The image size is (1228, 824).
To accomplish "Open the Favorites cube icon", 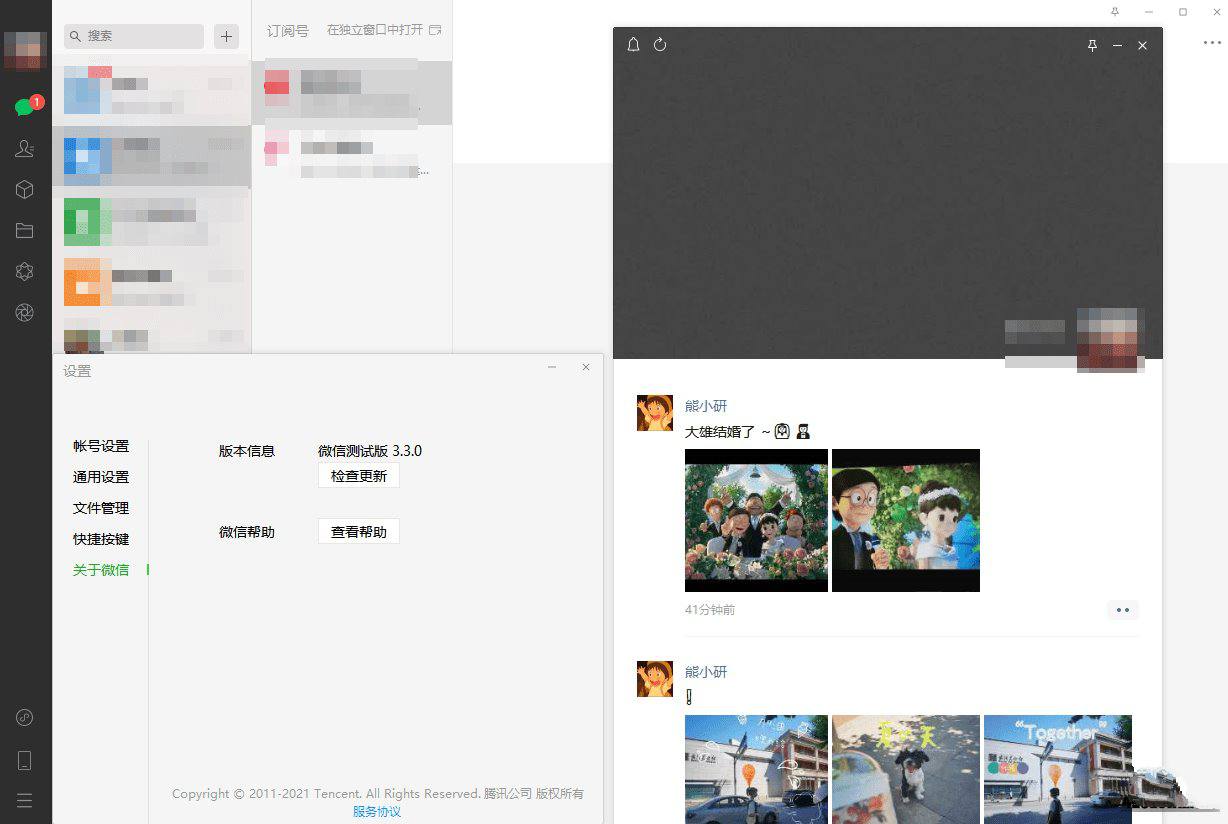I will (x=25, y=190).
